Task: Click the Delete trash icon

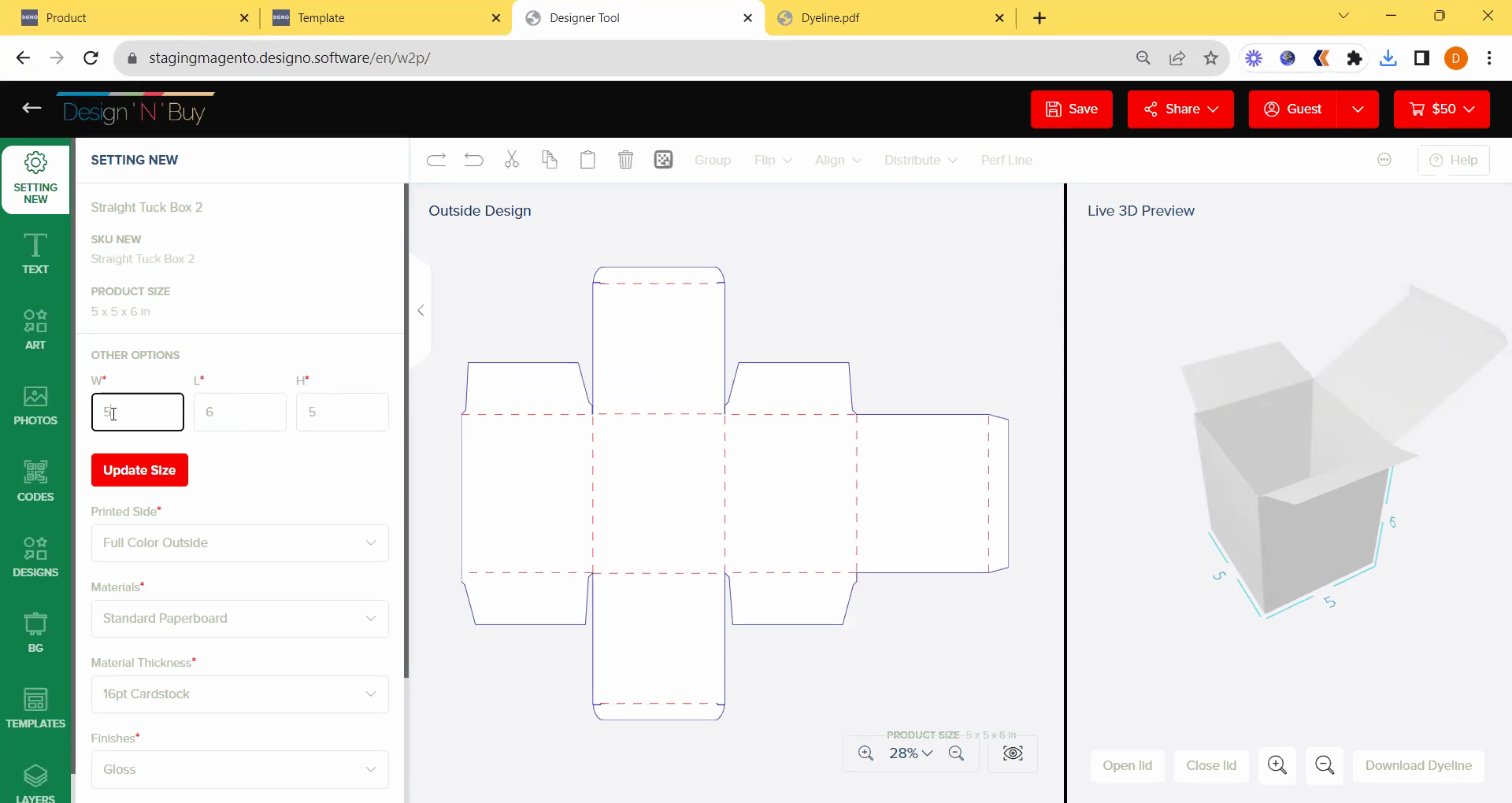Action: pyautogui.click(x=625, y=160)
